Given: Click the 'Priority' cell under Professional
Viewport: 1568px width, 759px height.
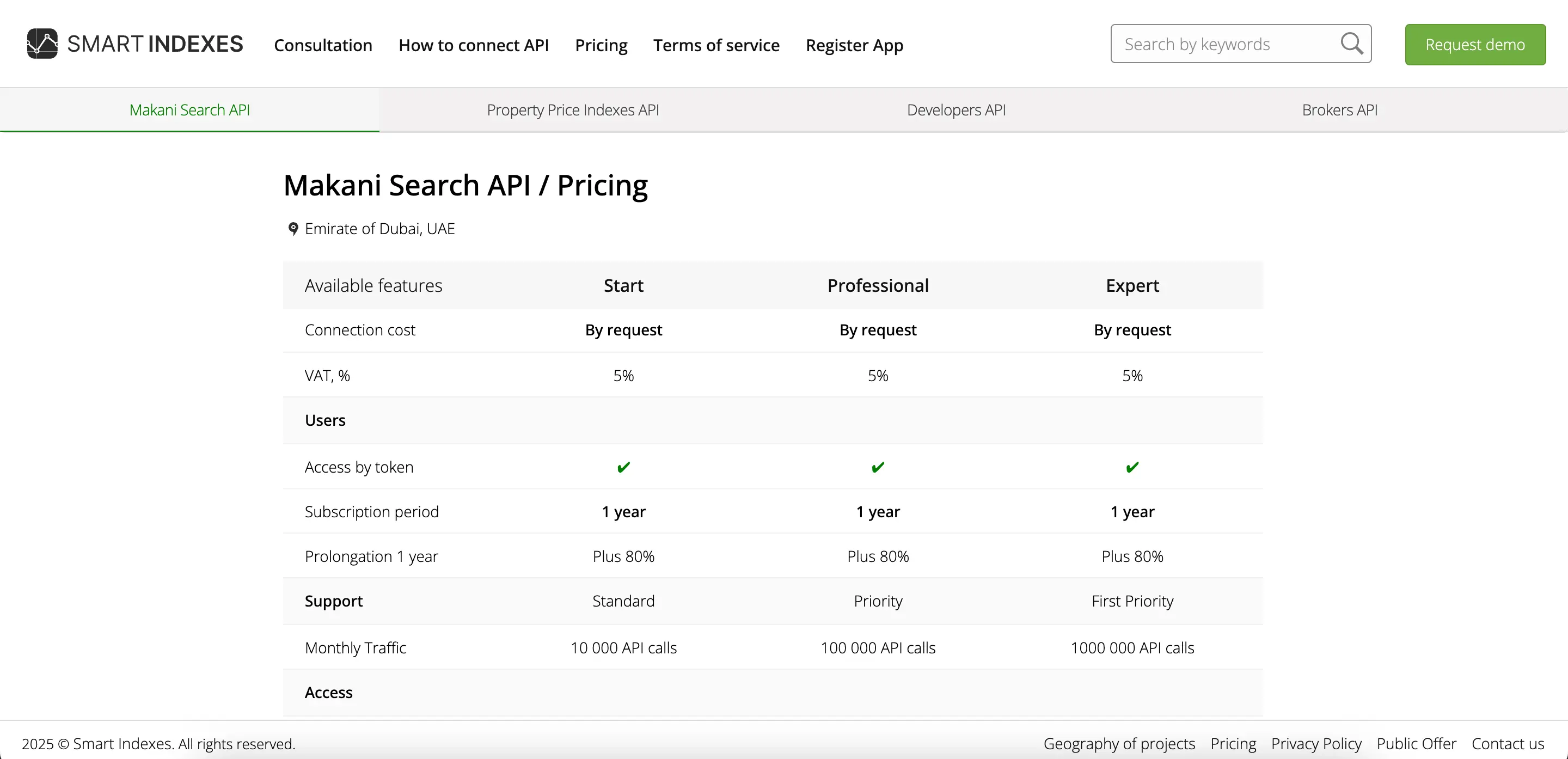Looking at the screenshot, I should point(878,601).
